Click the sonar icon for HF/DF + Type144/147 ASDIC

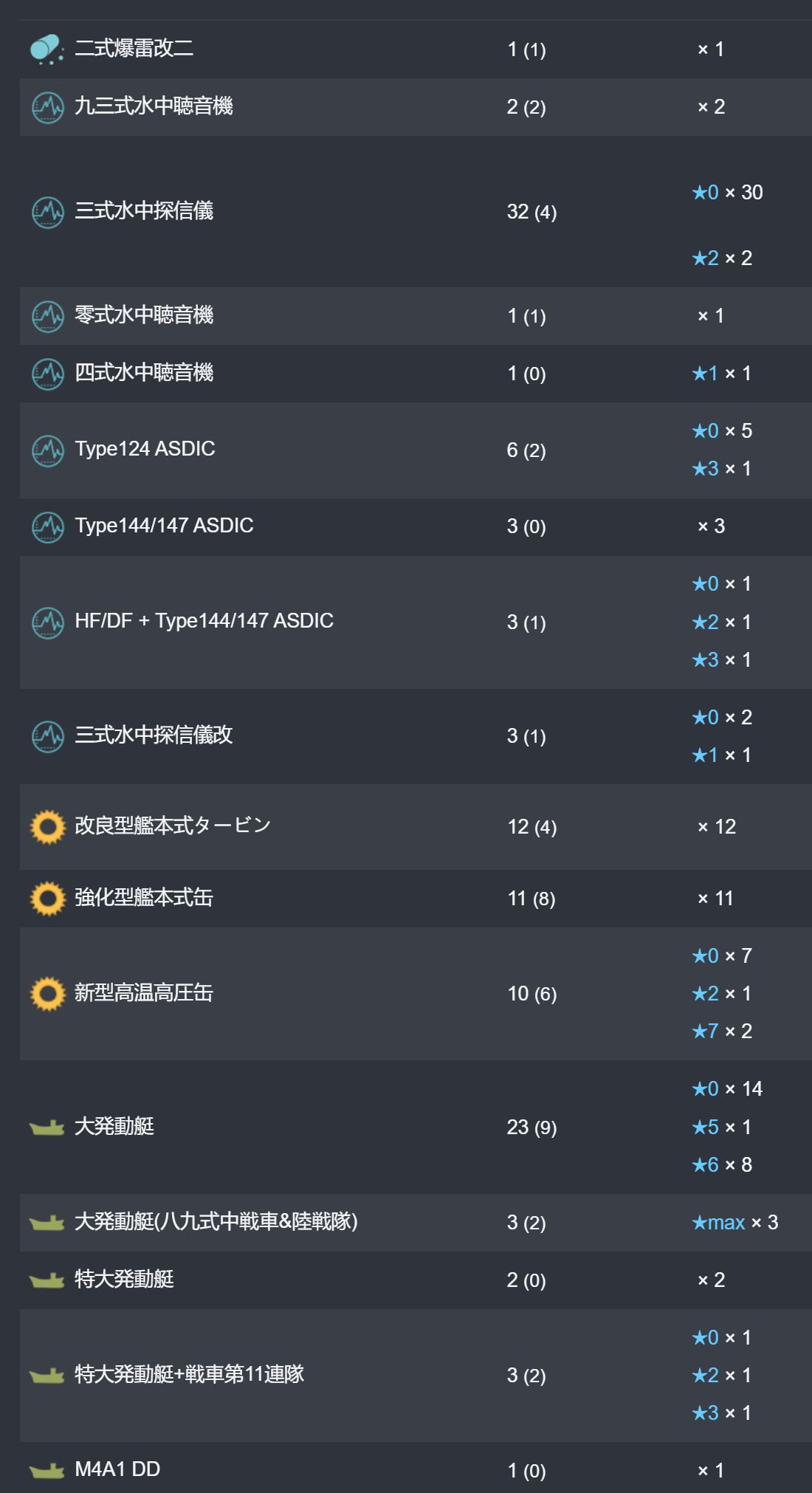(x=48, y=622)
